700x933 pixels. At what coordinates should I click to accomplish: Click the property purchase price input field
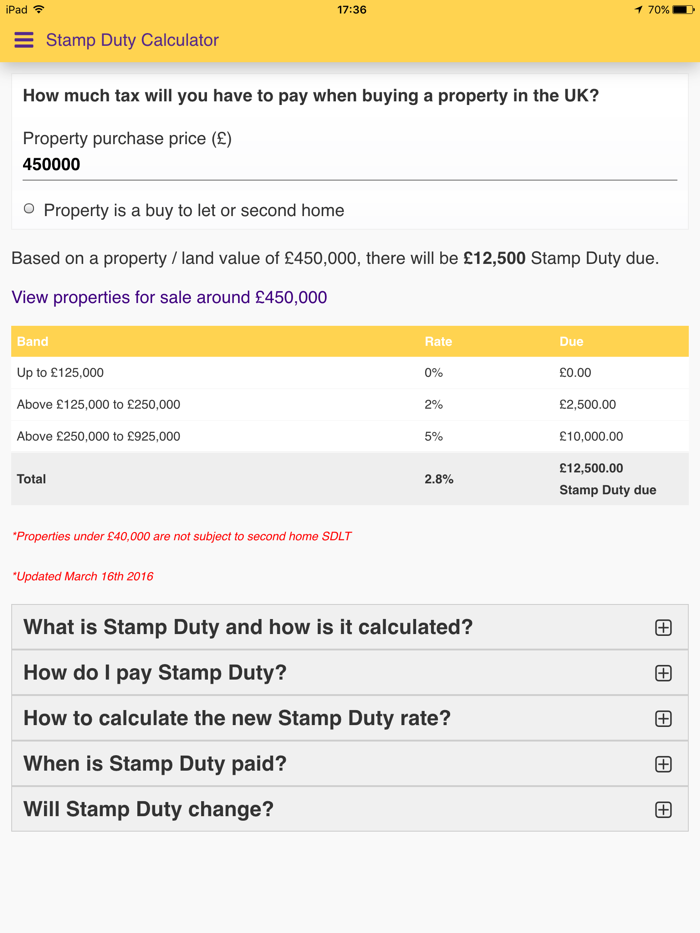click(x=348, y=163)
